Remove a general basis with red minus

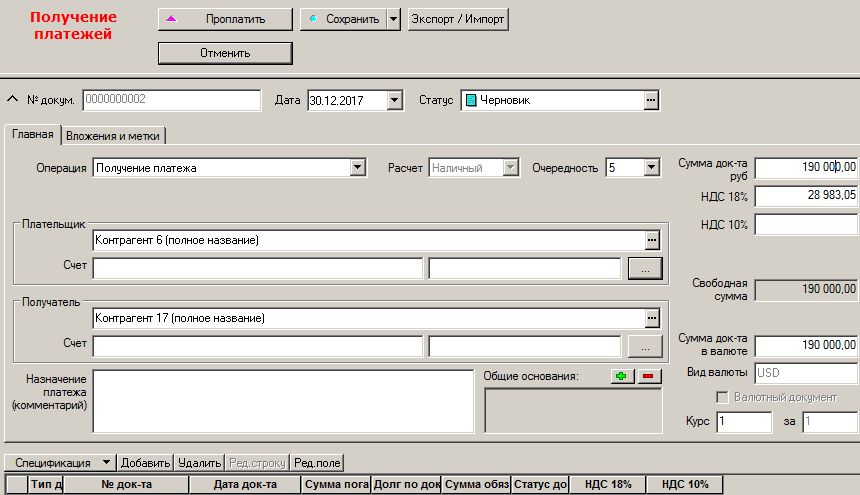pyautogui.click(x=649, y=376)
